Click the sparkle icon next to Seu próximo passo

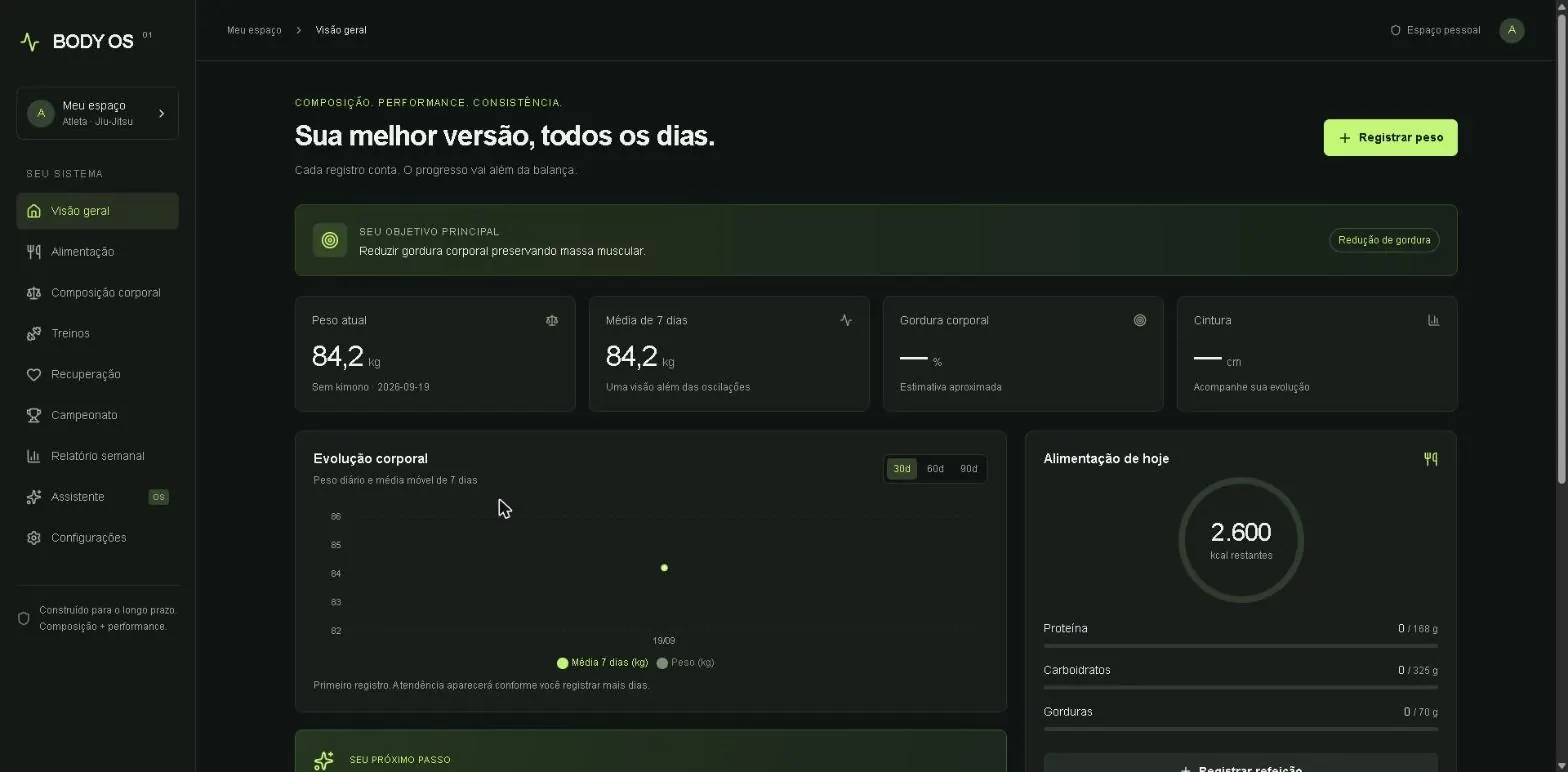[323, 761]
